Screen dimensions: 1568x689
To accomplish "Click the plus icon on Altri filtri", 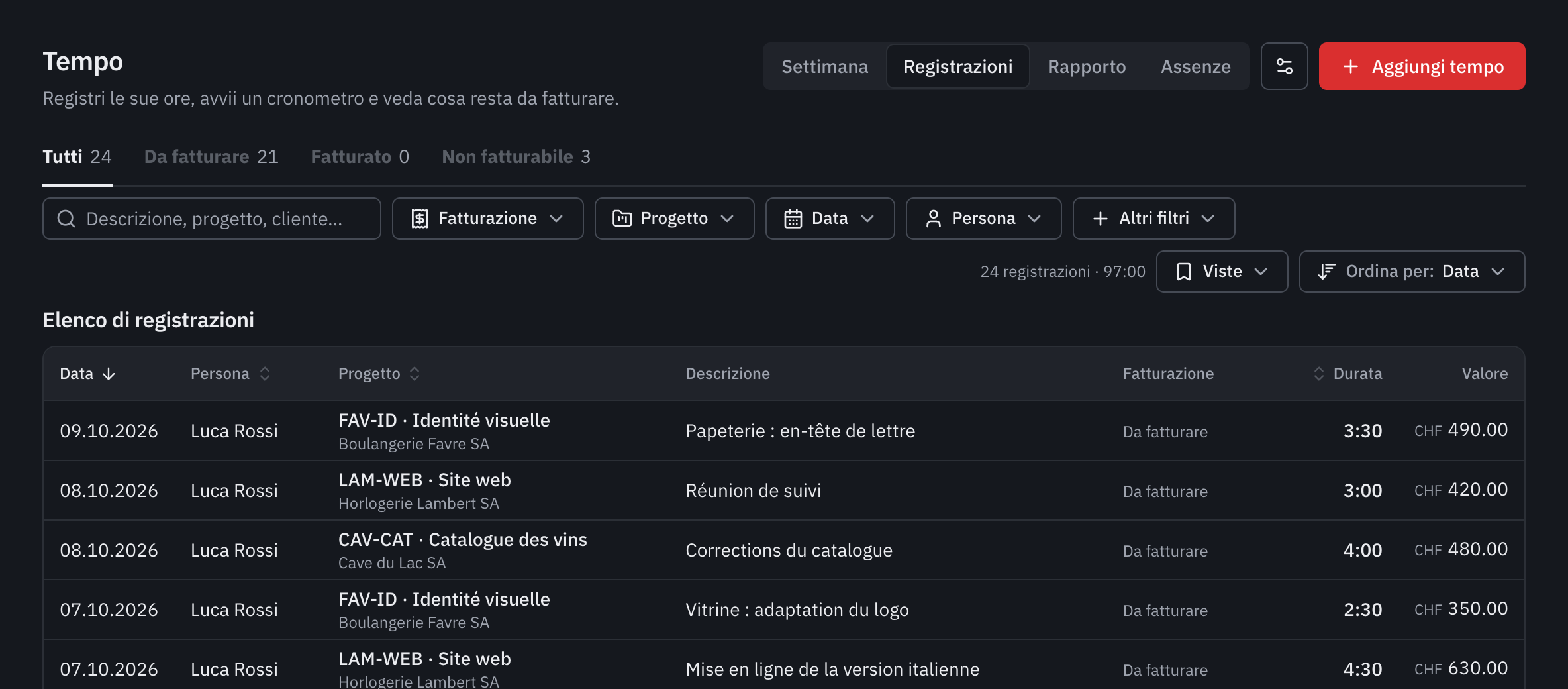I will [x=1101, y=219].
